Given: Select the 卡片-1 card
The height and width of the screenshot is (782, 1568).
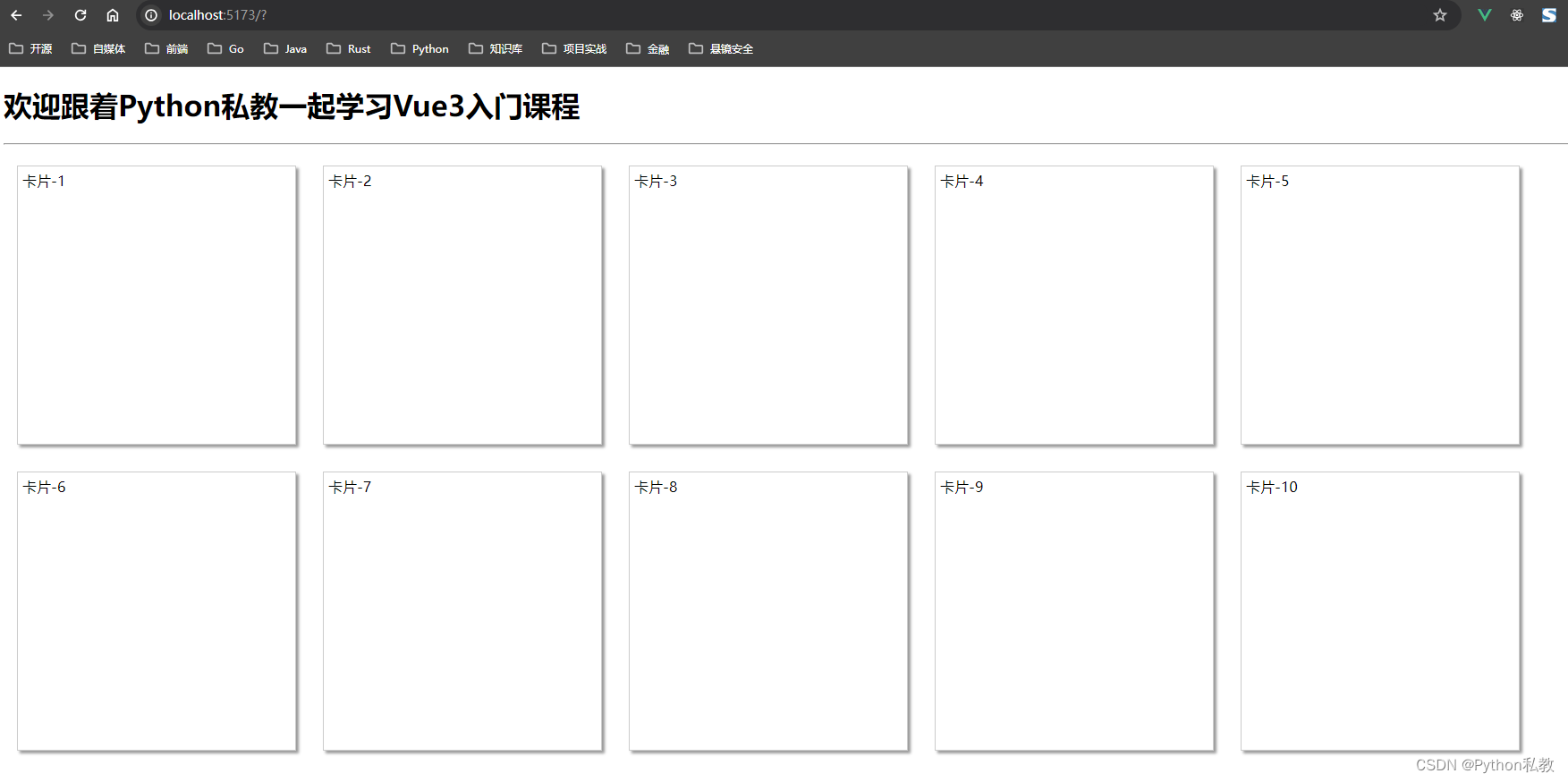Looking at the screenshot, I should 157,305.
